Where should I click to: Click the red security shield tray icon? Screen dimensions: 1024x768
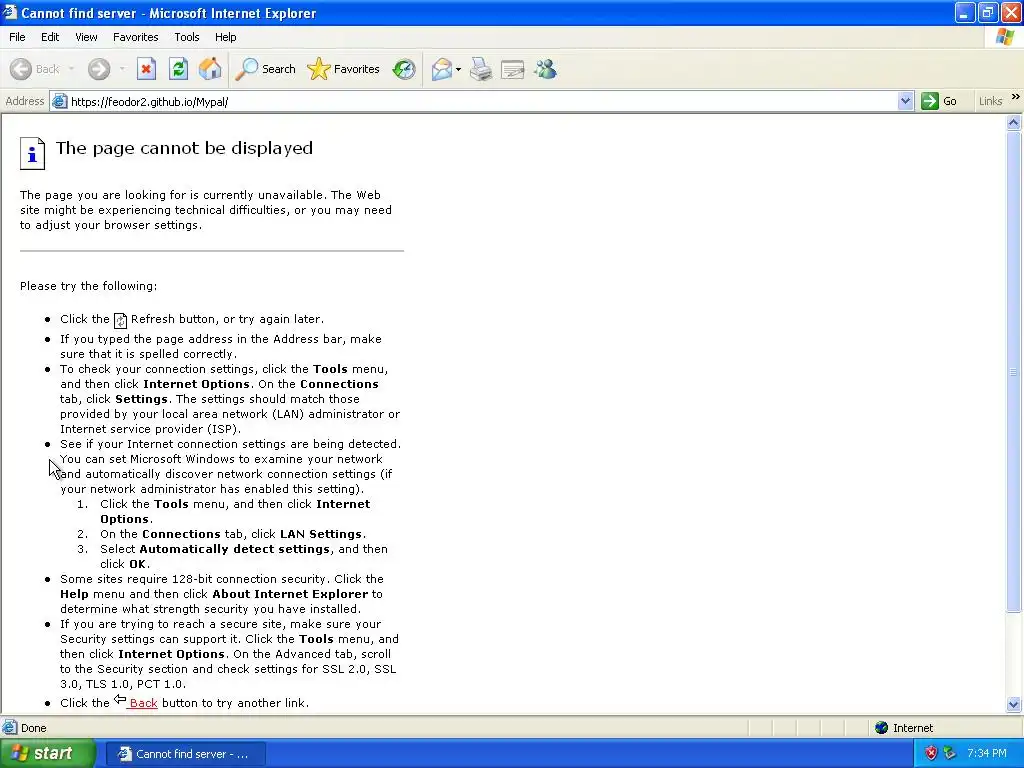[931, 754]
